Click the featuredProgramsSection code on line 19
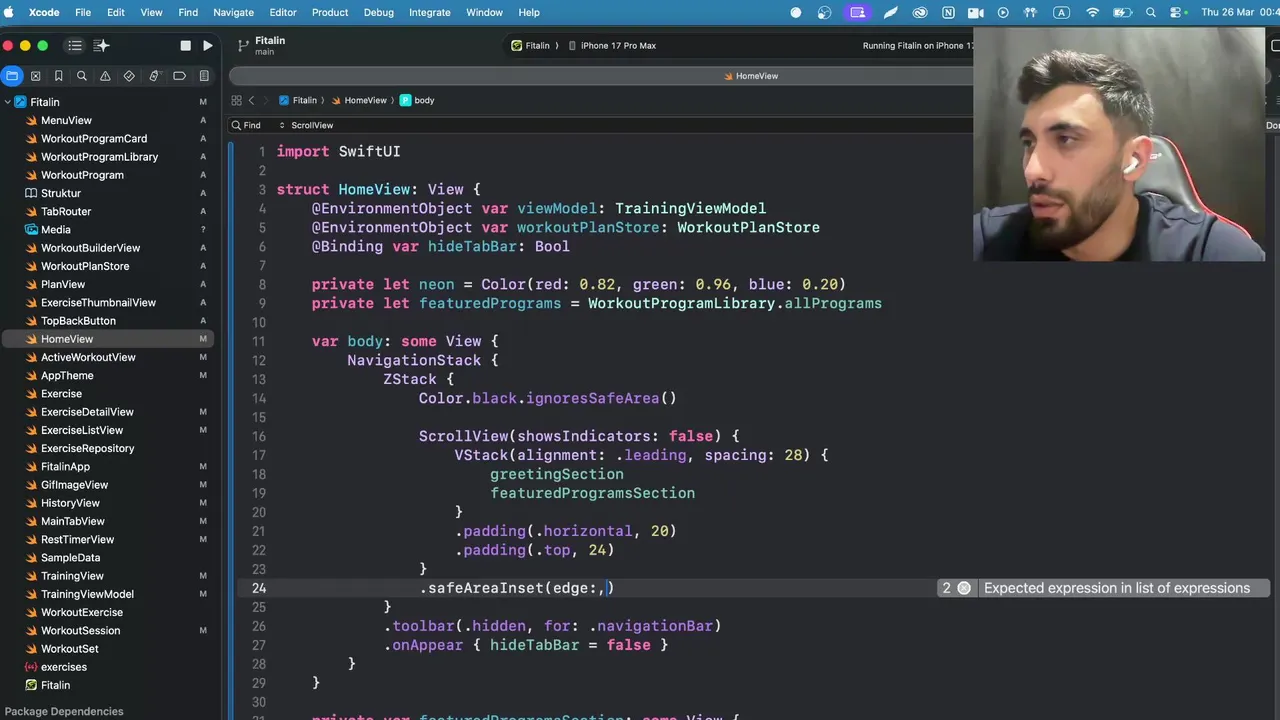Screen dimensions: 1280x720 592,493
